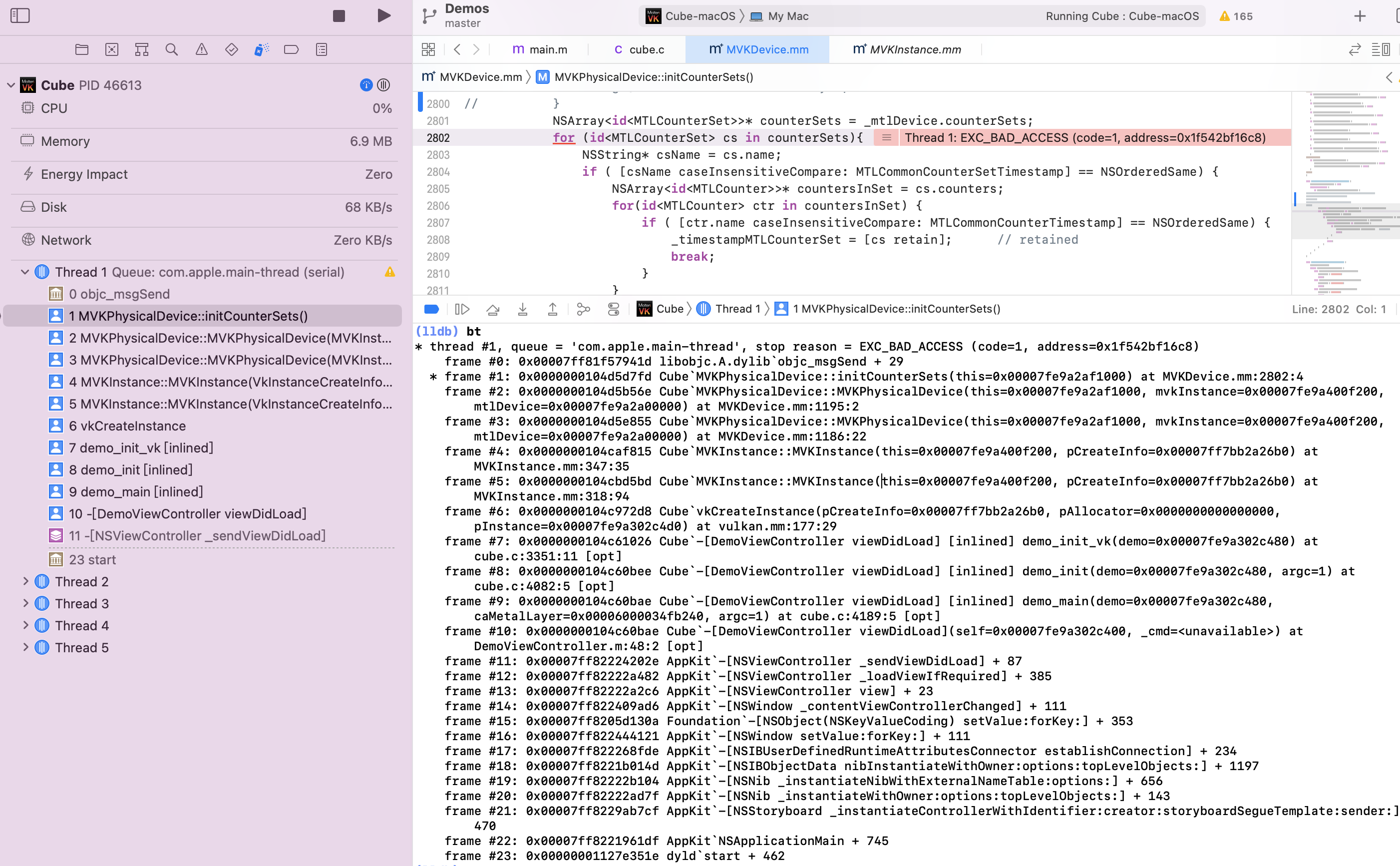Select the breakpoint navigator icon

pyautogui.click(x=292, y=49)
